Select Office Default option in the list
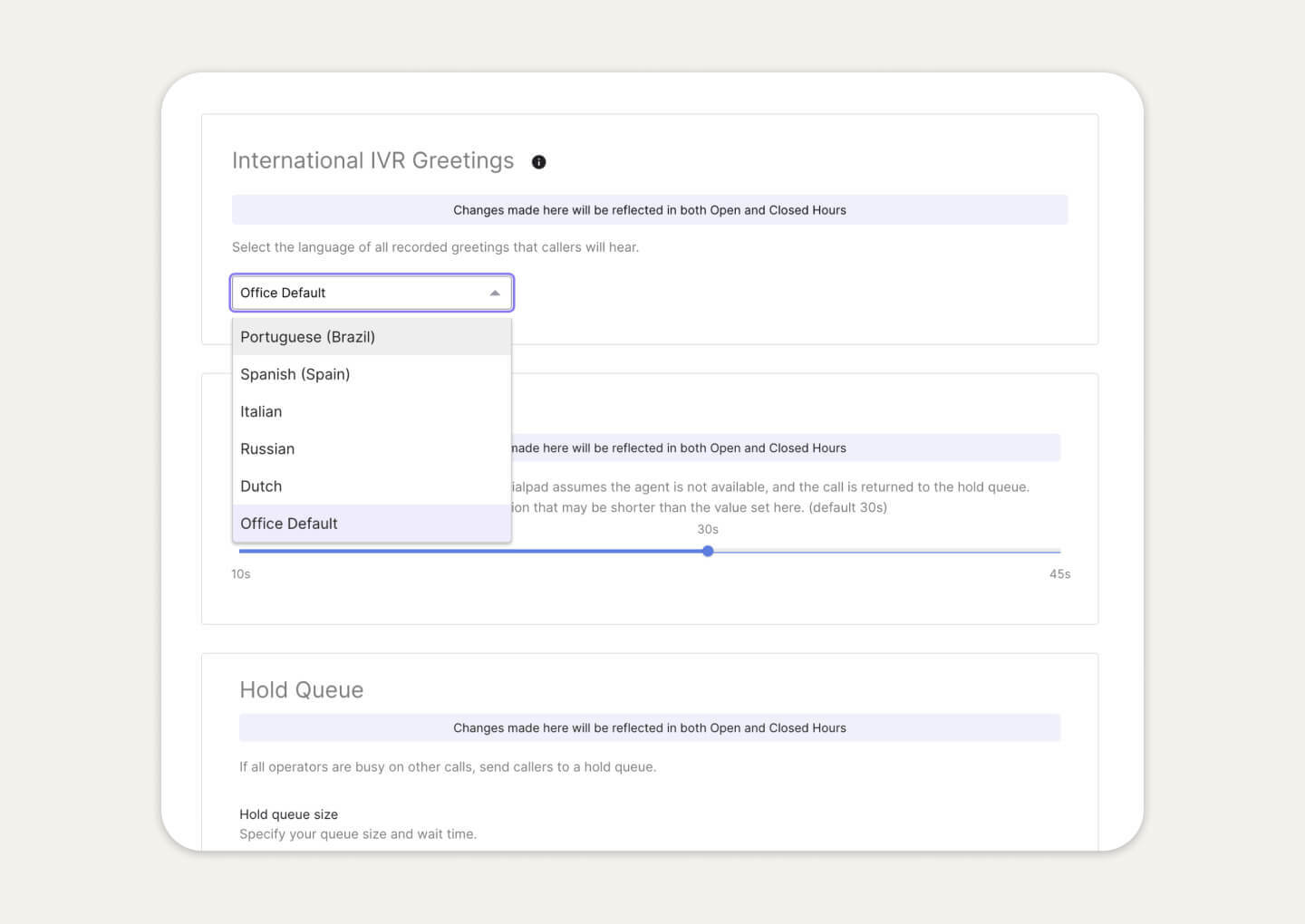 click(289, 524)
